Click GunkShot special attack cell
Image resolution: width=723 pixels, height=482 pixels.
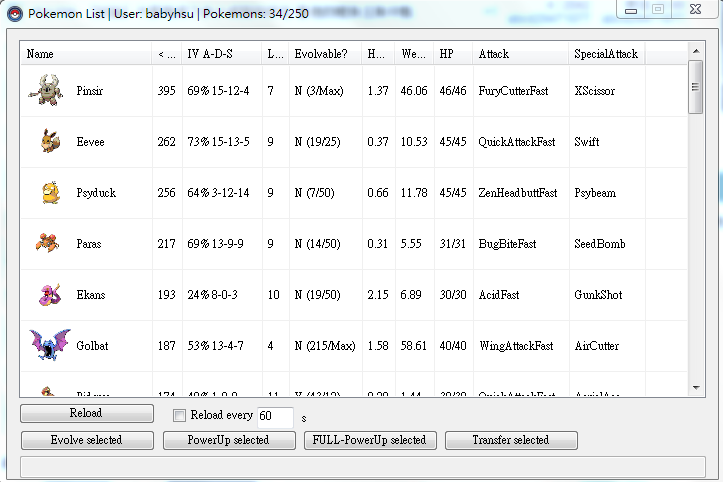[598, 295]
